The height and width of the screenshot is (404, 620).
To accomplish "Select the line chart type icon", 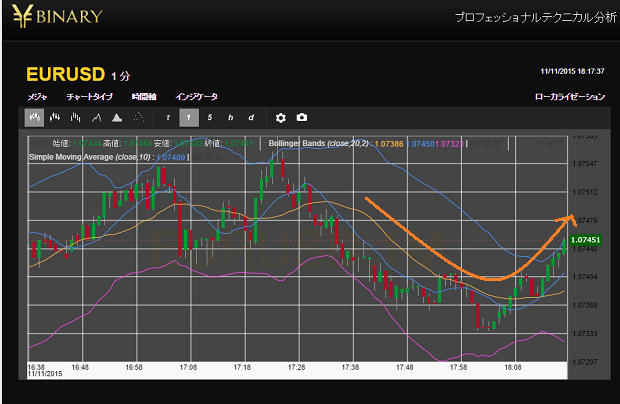I will pyautogui.click(x=96, y=118).
